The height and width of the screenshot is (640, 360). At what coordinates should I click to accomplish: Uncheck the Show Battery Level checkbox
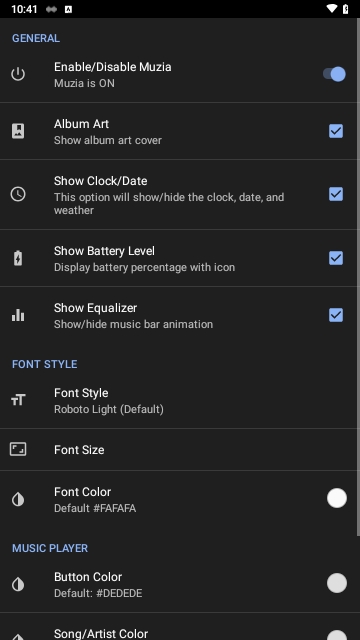(x=336, y=258)
